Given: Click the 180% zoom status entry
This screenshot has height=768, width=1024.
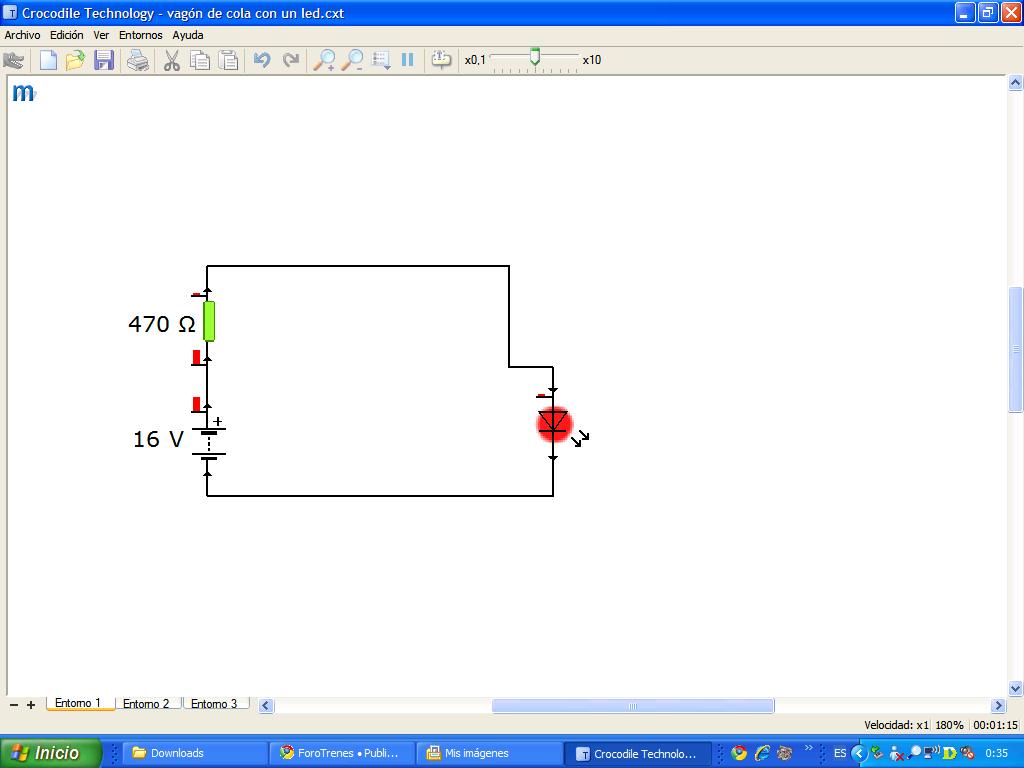Looking at the screenshot, I should pyautogui.click(x=950, y=725).
